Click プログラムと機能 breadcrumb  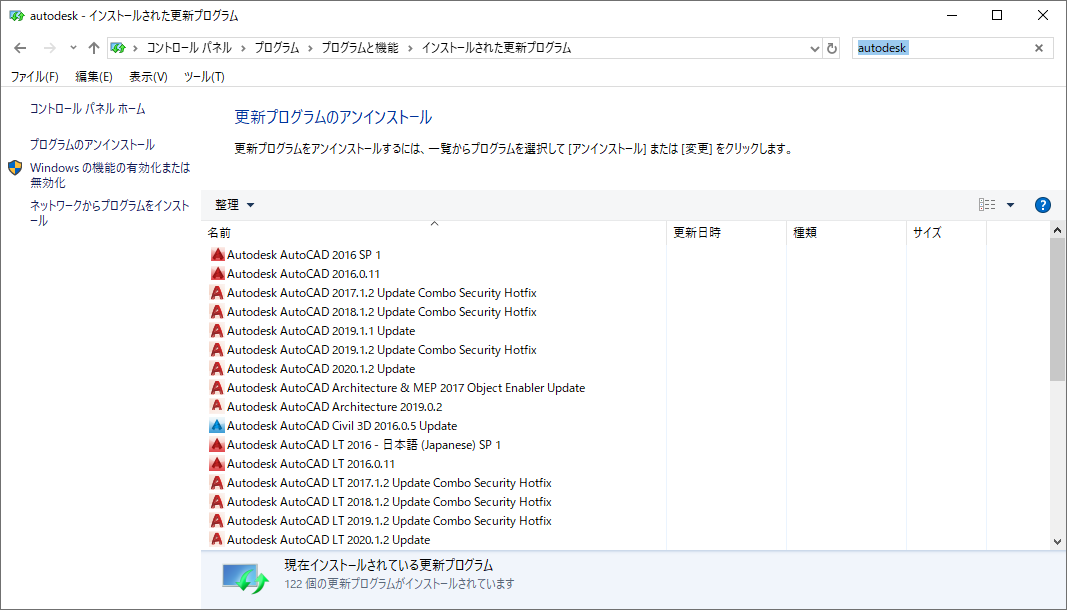[x=360, y=48]
